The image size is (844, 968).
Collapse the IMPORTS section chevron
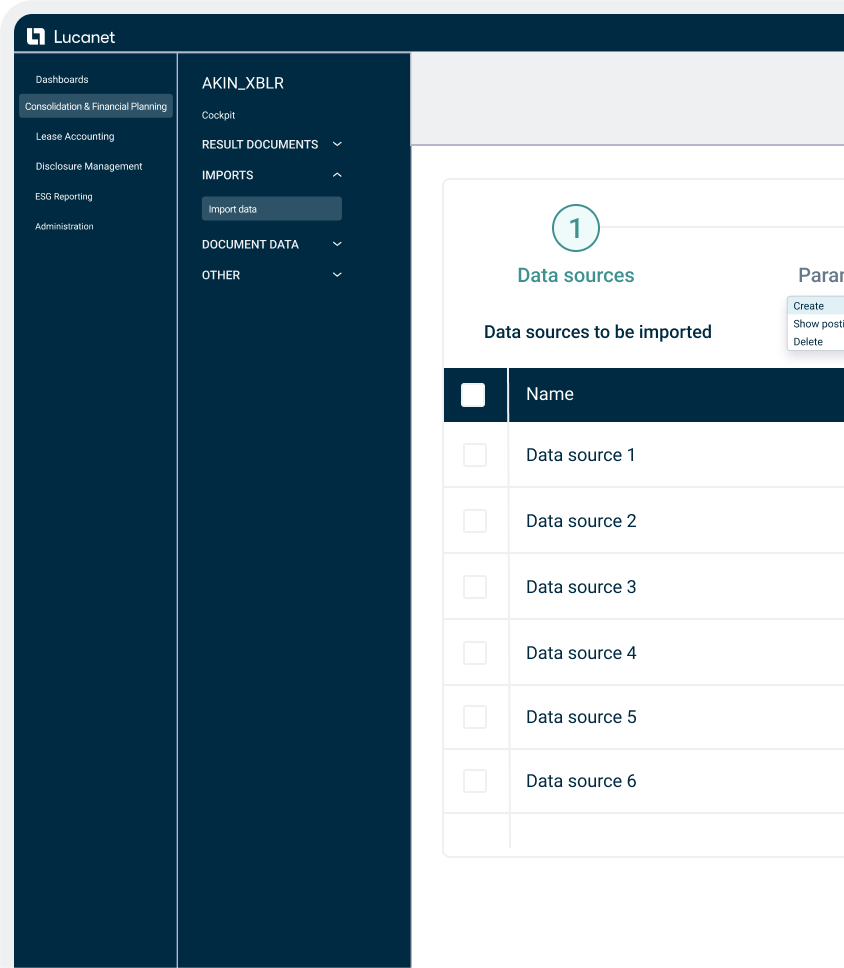click(x=337, y=175)
